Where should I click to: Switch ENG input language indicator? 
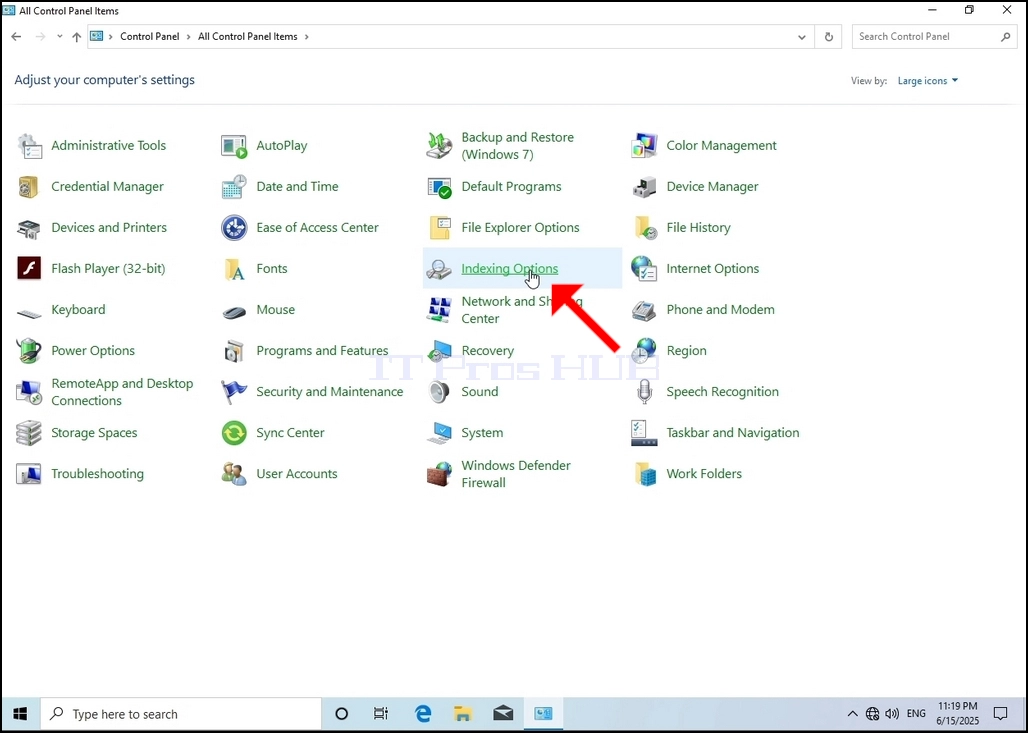point(917,714)
